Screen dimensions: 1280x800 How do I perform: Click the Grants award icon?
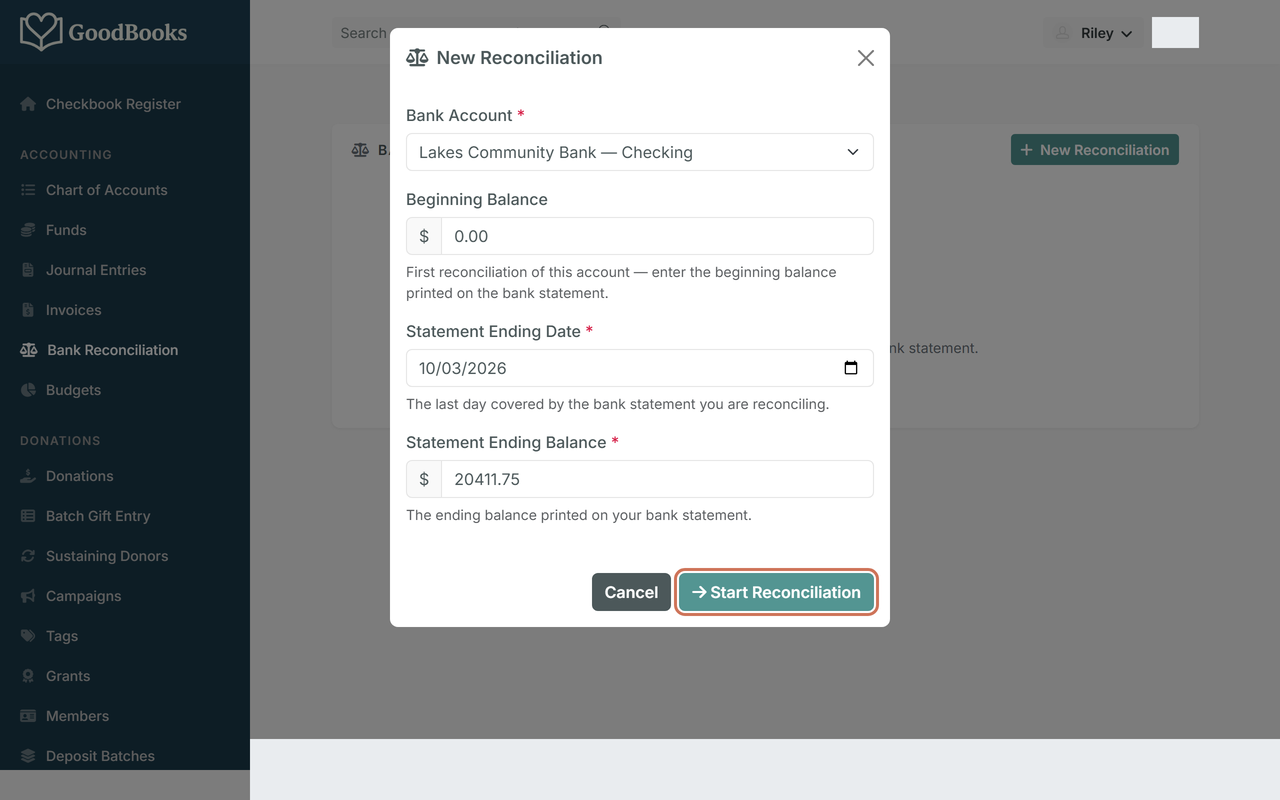[x=28, y=676]
